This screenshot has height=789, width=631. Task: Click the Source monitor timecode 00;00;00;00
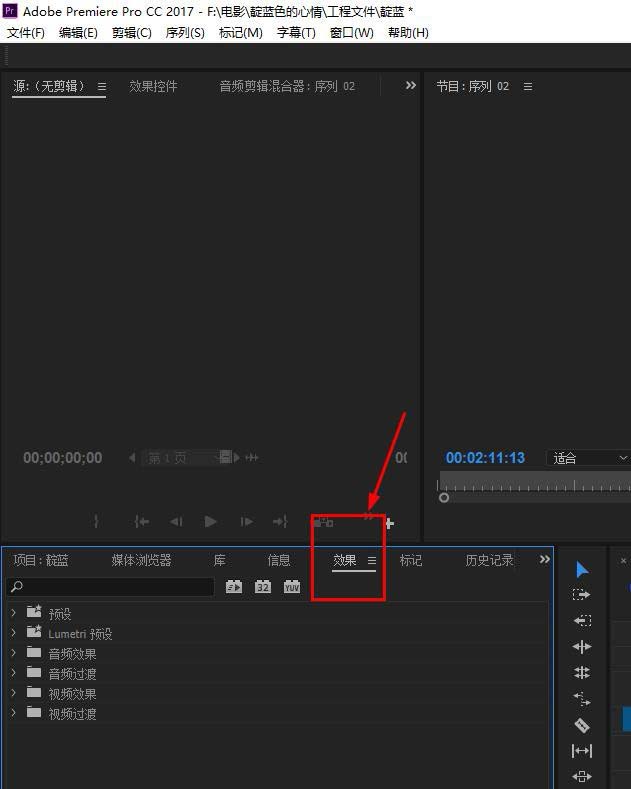[x=62, y=458]
